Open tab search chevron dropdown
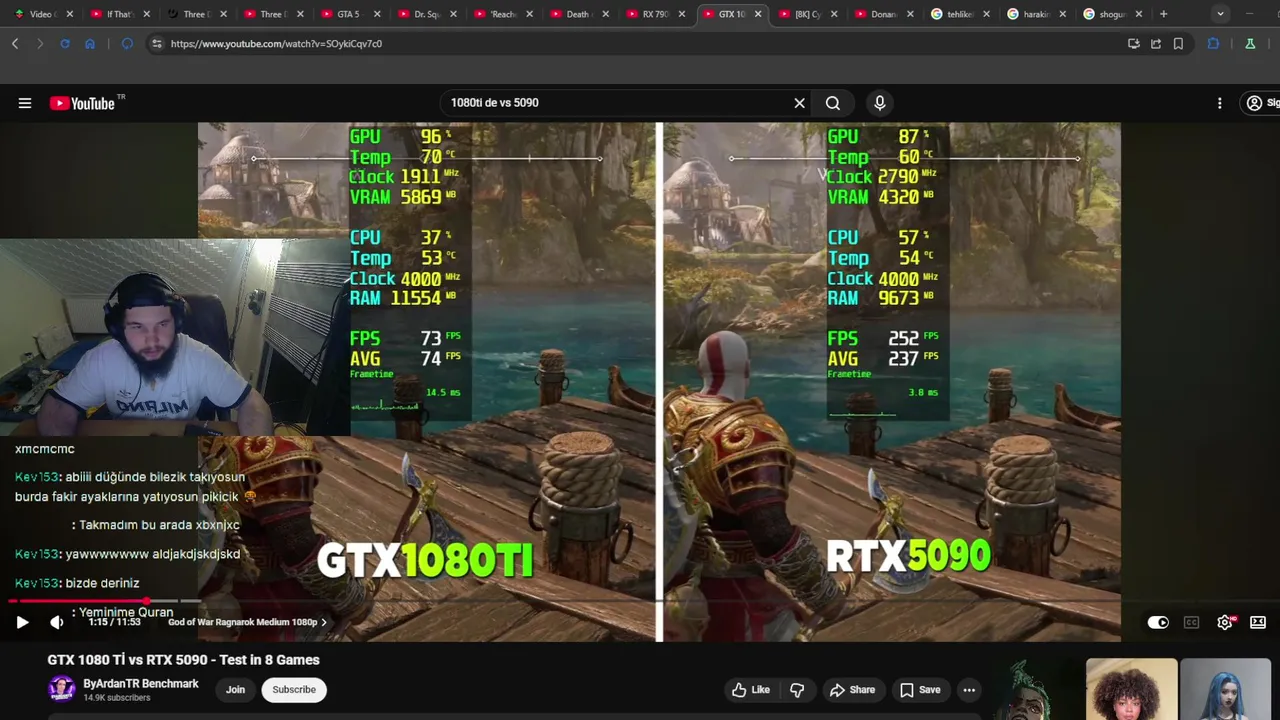Image resolution: width=1280 pixels, height=720 pixels. [1220, 14]
